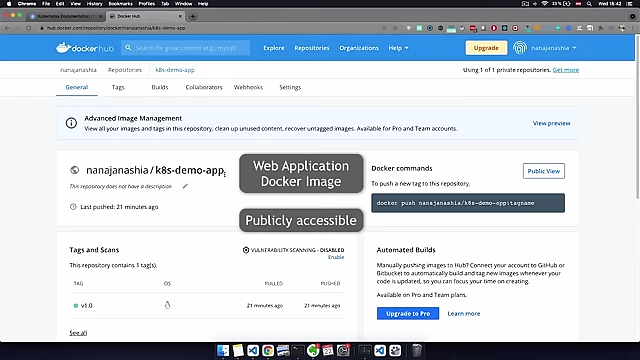This screenshot has height=360, width=640.
Task: Open the Webhooks tab
Action: pos(248,87)
